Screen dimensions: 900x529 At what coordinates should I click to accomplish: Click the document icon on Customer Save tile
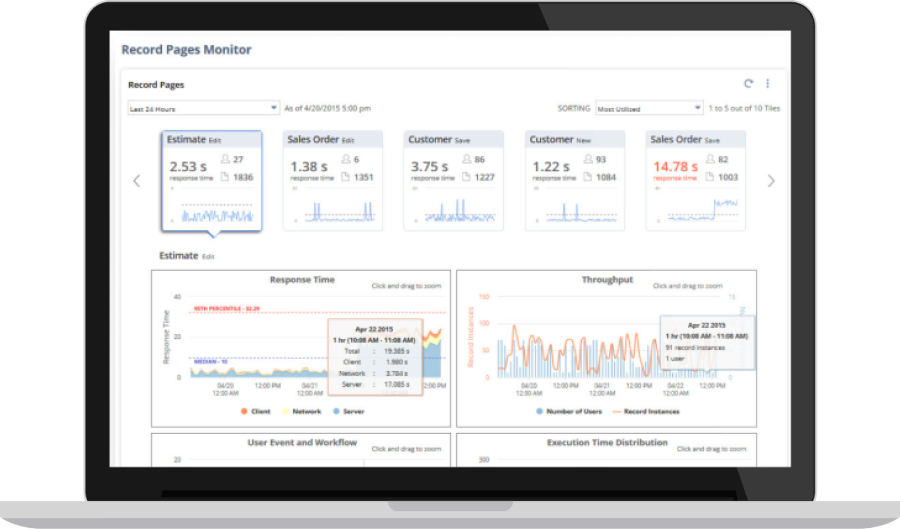click(466, 177)
